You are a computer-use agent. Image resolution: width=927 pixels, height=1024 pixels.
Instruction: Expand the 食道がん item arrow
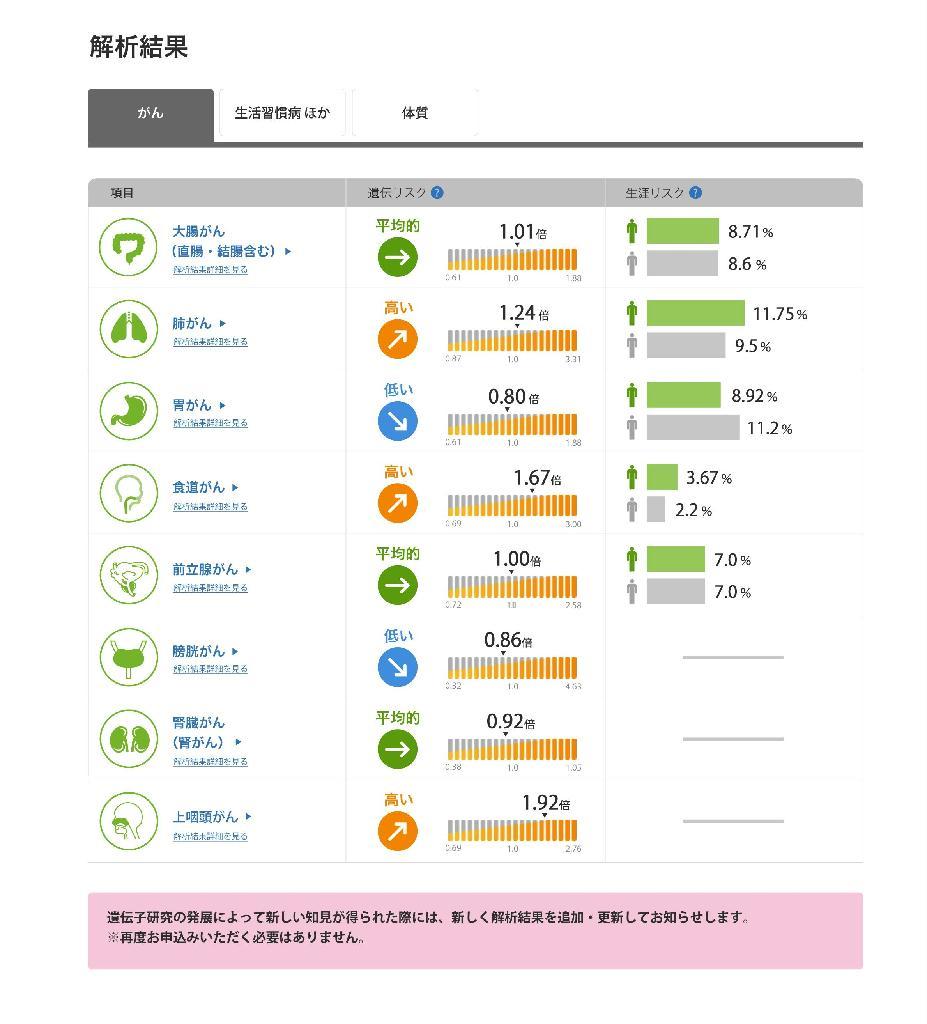236,487
